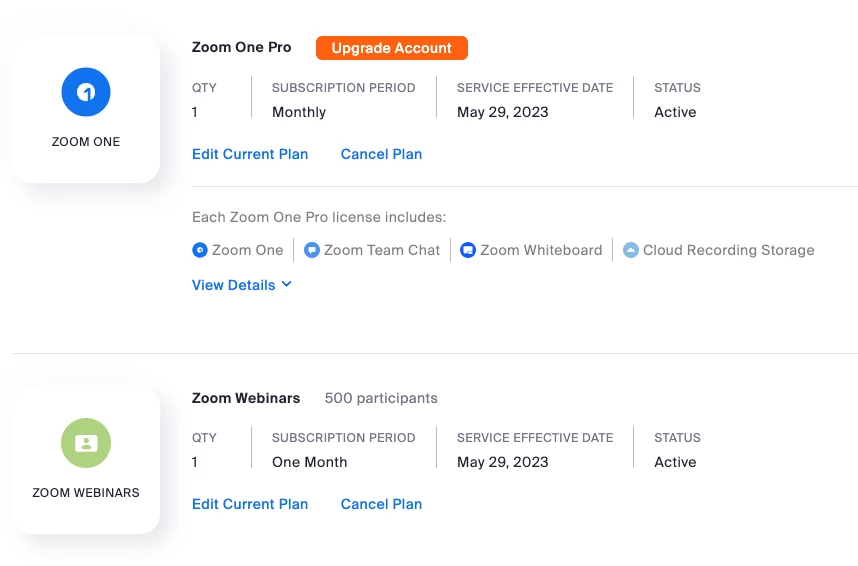The height and width of the screenshot is (566, 858).
Task: Click the green Zoom Webinars logo icon
Action: pyautogui.click(x=86, y=443)
